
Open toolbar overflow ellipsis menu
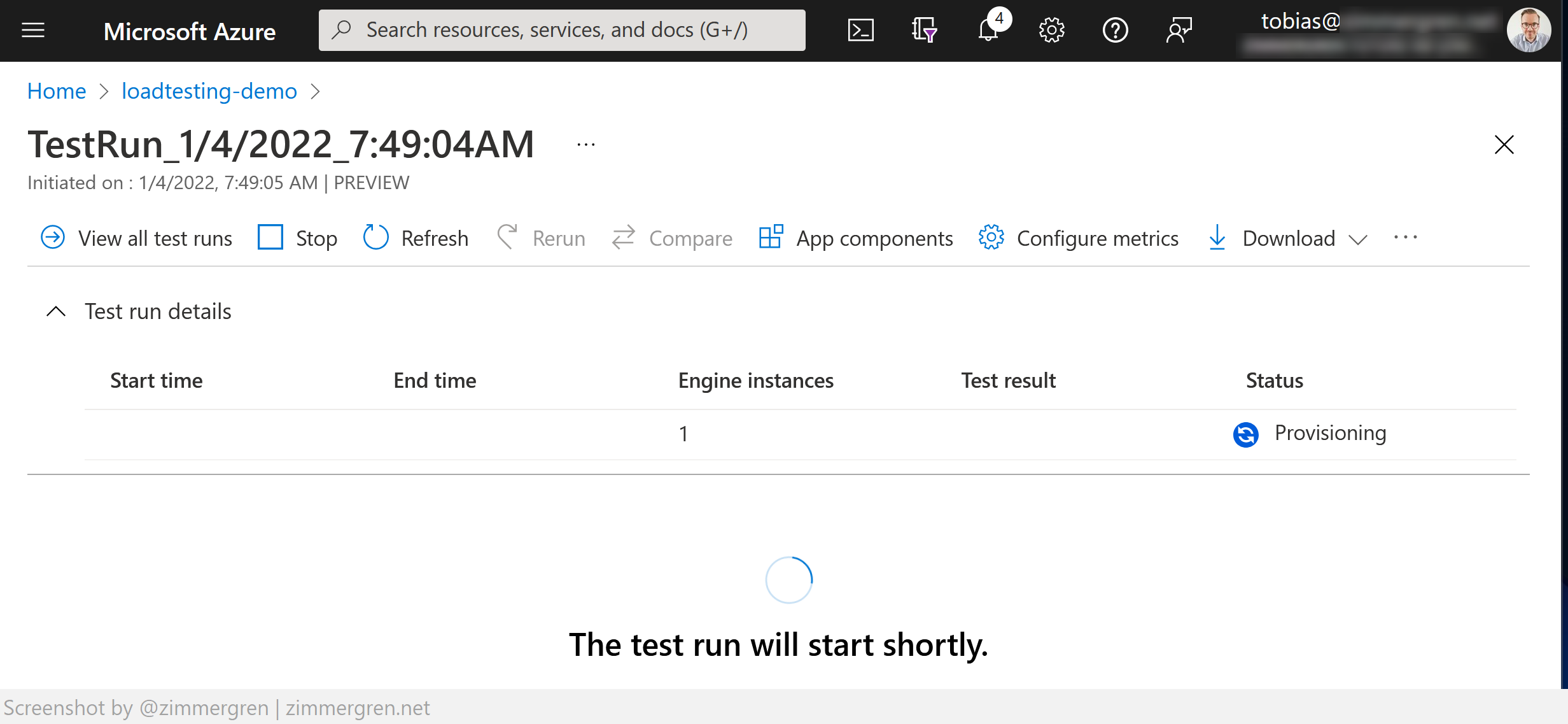pyautogui.click(x=1405, y=238)
